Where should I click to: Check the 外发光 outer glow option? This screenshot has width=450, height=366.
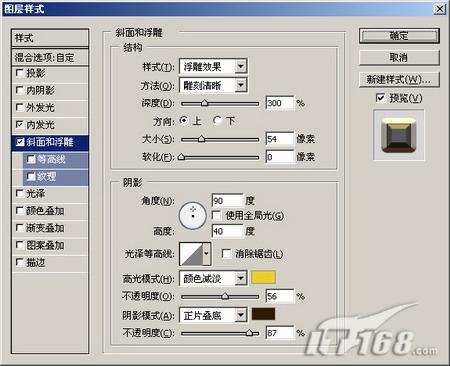pyautogui.click(x=19, y=107)
